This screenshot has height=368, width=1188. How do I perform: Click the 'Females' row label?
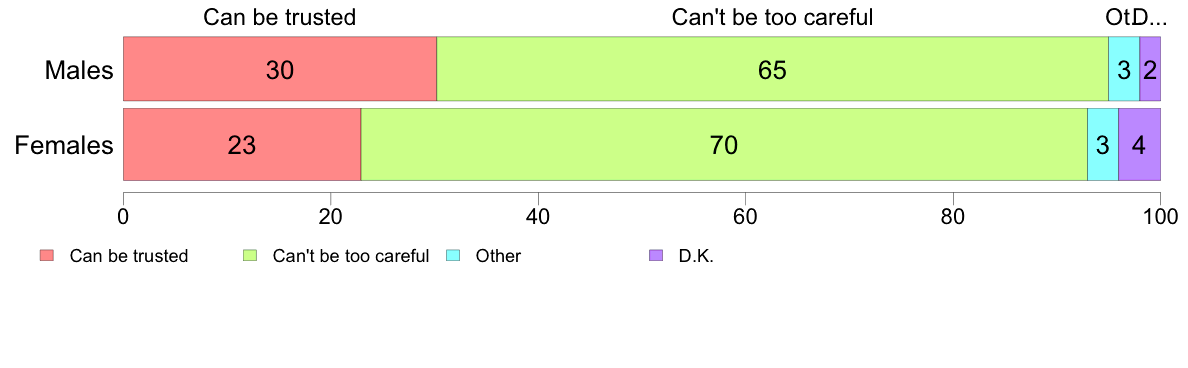[64, 145]
